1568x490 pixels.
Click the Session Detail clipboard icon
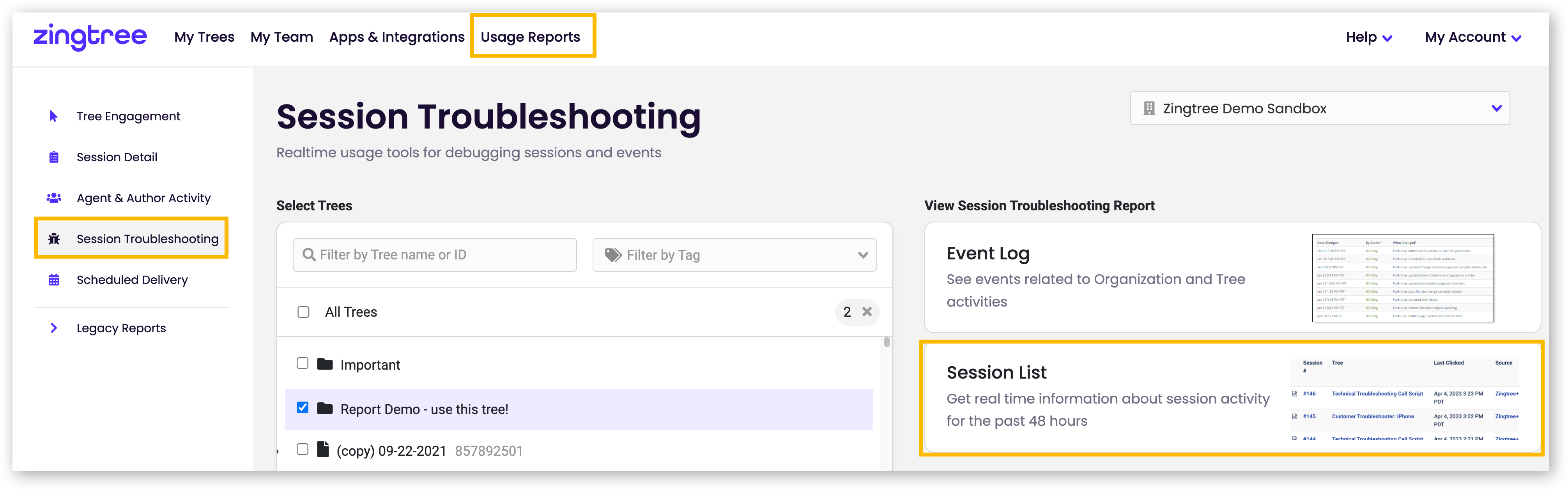(53, 157)
